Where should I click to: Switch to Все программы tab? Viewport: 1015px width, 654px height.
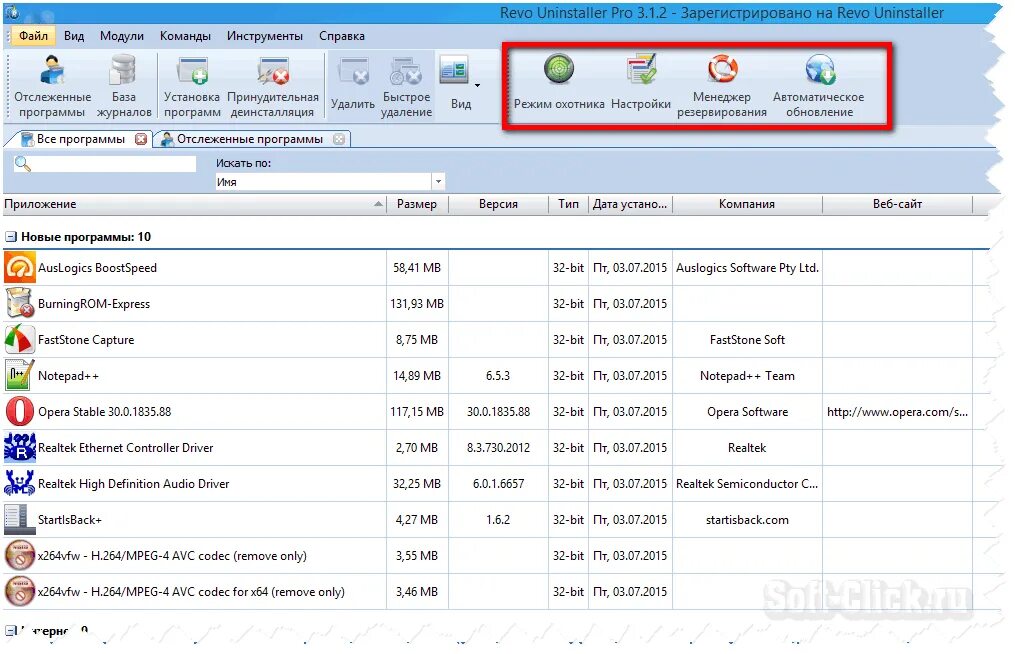(80, 139)
